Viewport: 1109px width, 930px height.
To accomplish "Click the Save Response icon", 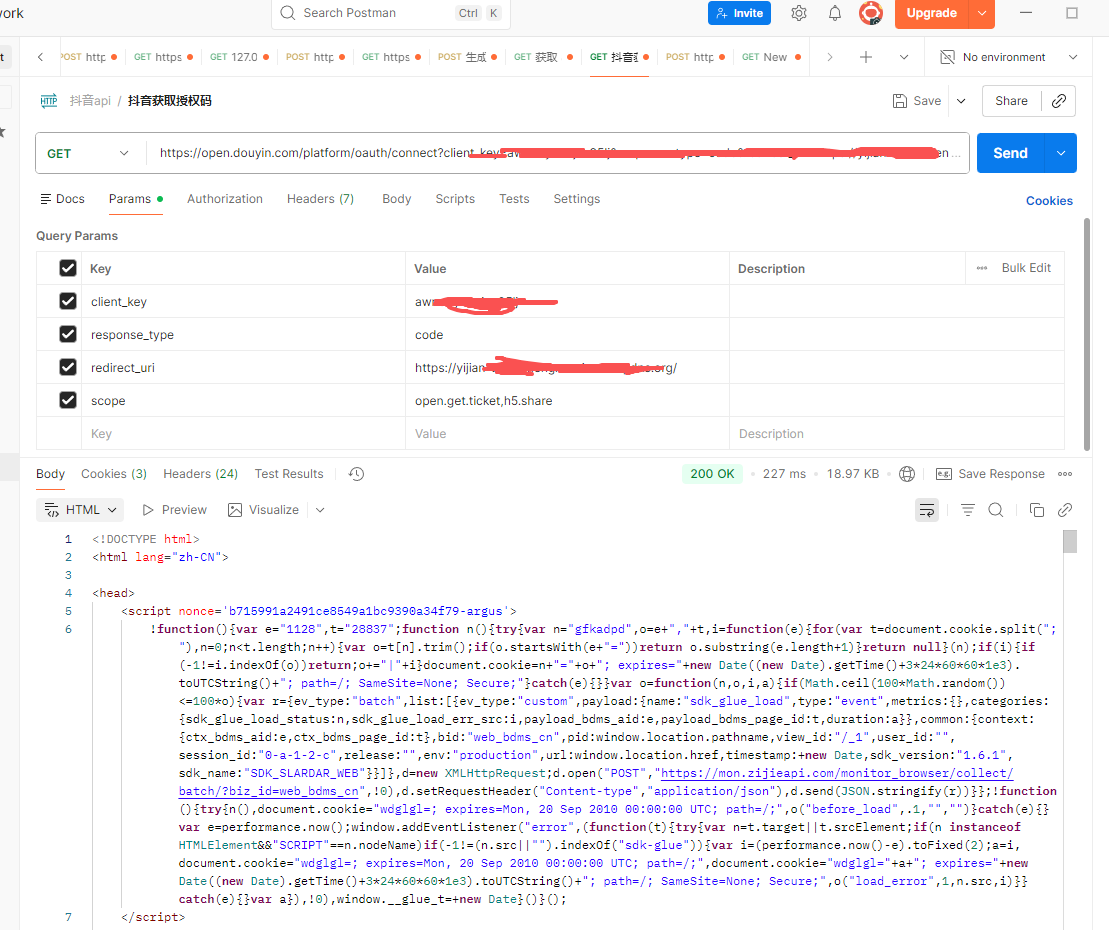I will click(943, 474).
